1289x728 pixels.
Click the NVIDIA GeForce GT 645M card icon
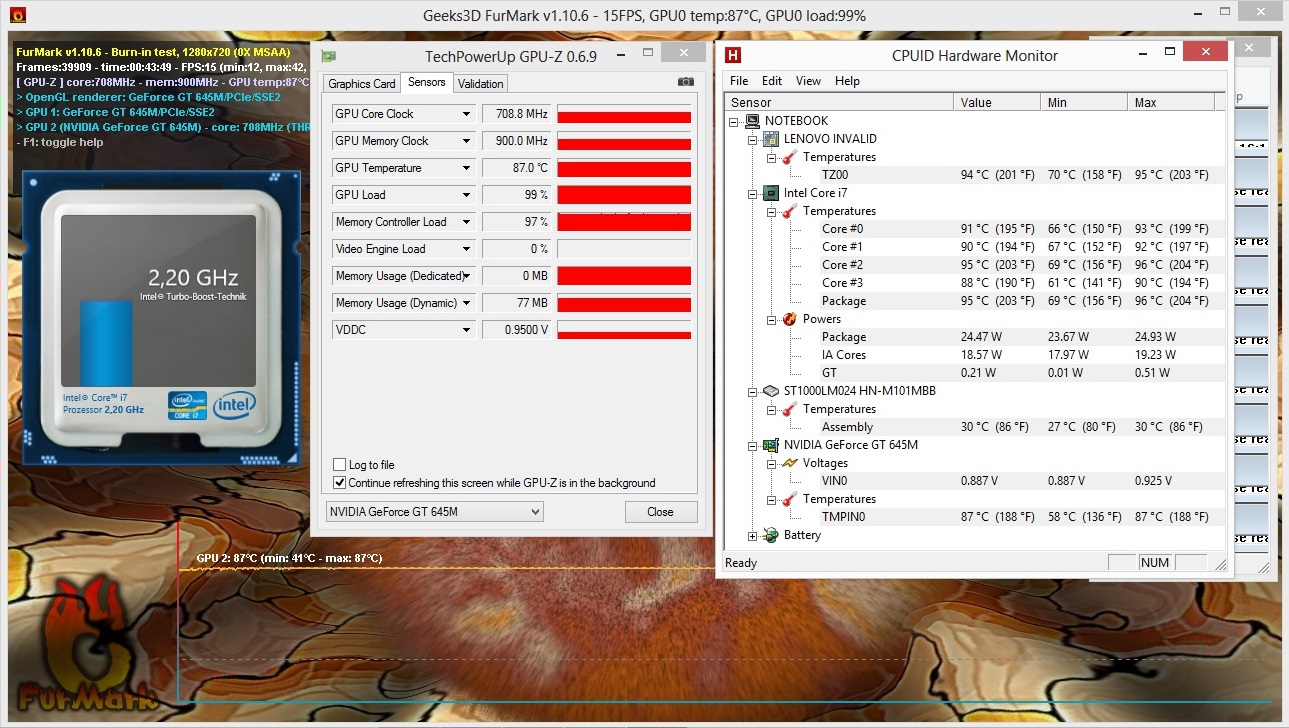pyautogui.click(x=771, y=445)
